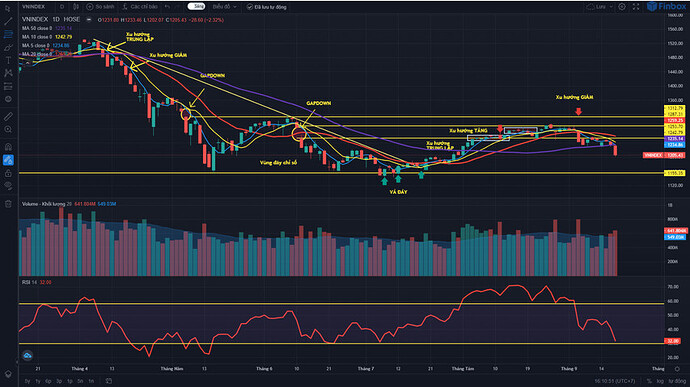690x387 pixels.
Task: Click the VNINDEX 1205.43 price label
Action: pos(664,155)
